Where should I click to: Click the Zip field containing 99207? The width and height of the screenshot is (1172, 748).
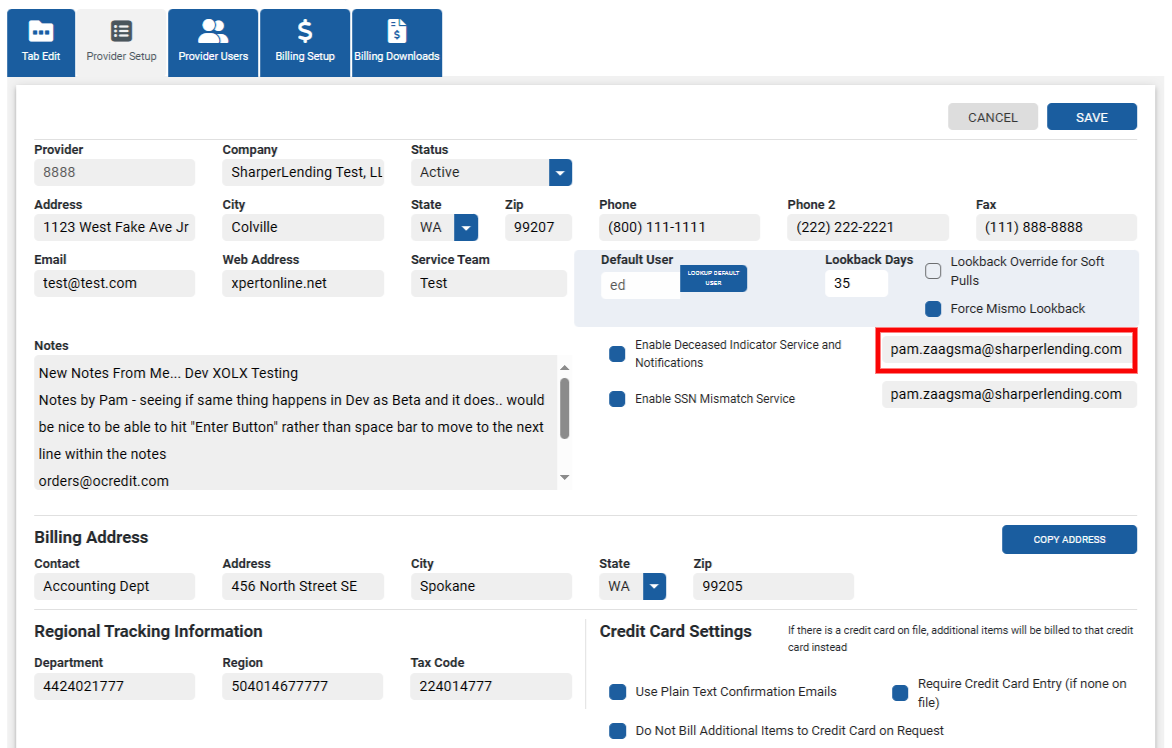tap(538, 227)
